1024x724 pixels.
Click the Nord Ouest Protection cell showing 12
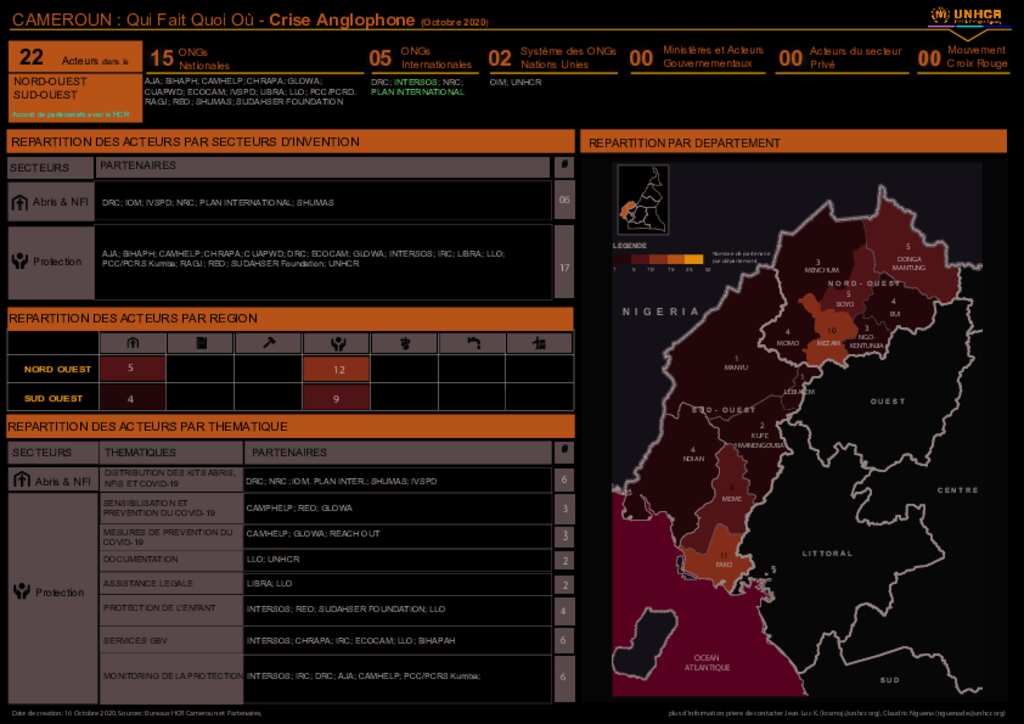pyautogui.click(x=338, y=369)
